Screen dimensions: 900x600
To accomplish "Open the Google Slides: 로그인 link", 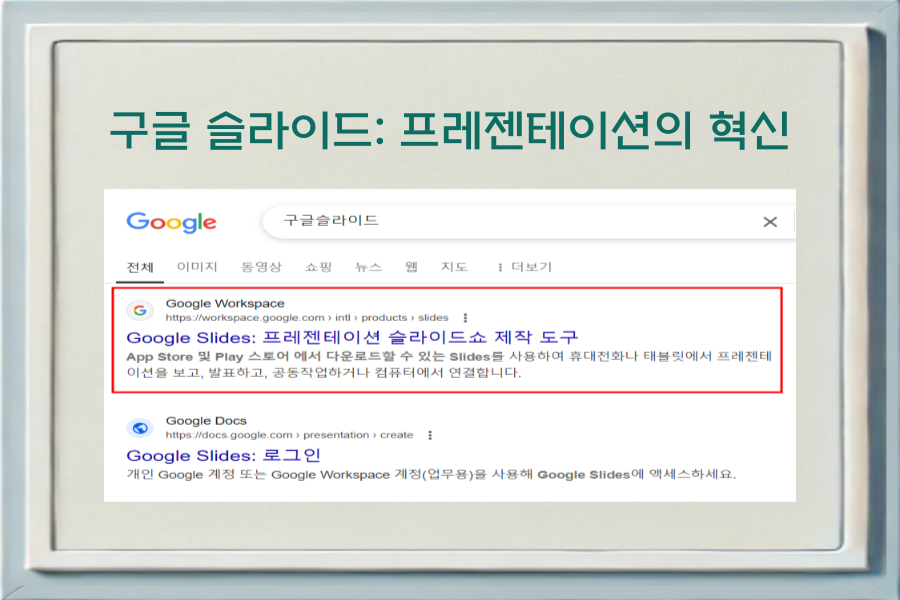I will 223,455.
